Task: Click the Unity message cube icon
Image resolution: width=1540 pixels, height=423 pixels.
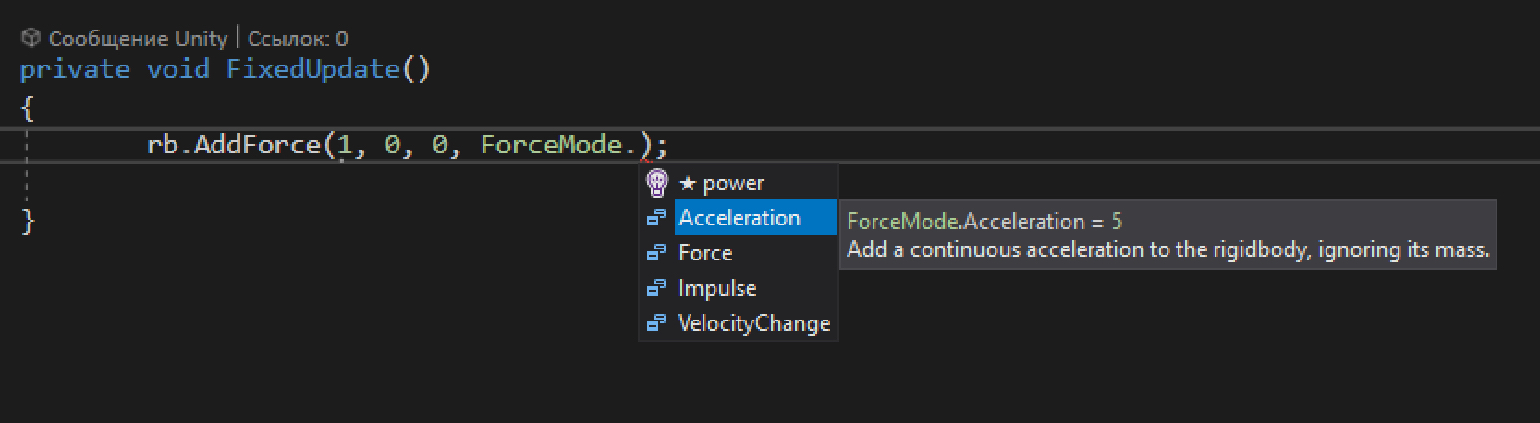Action: coord(31,39)
